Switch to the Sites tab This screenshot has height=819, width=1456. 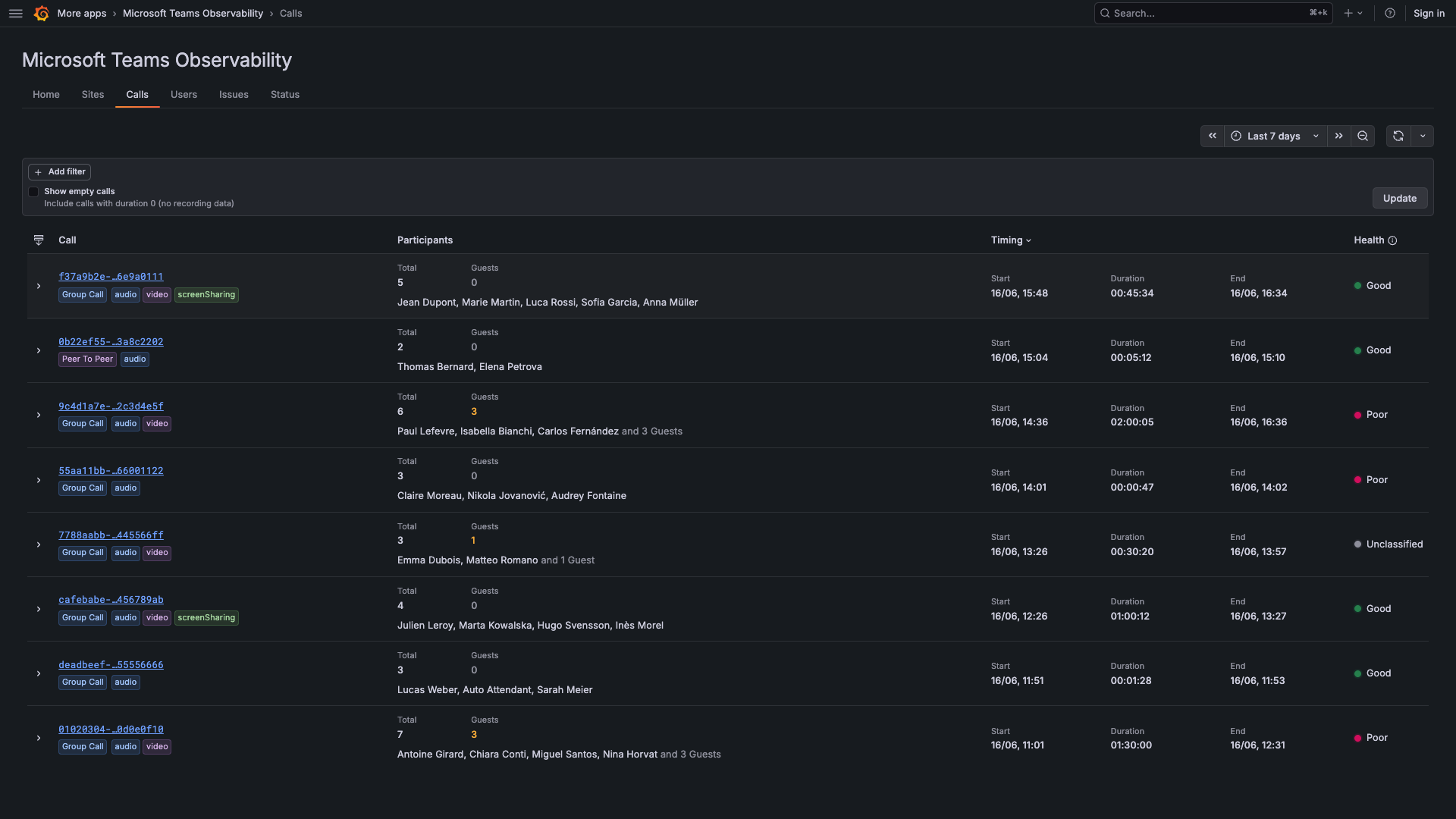[x=93, y=95]
